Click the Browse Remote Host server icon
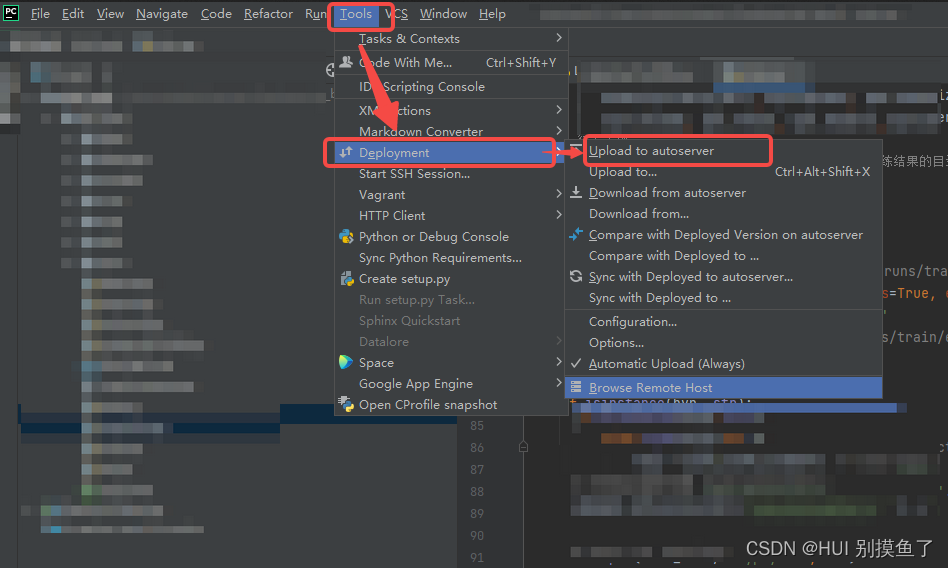This screenshot has width=948, height=568. click(x=576, y=387)
